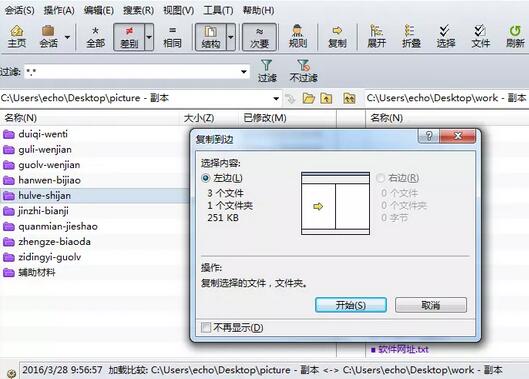
Task: Open the filter pattern combo dropdown
Action: point(244,72)
